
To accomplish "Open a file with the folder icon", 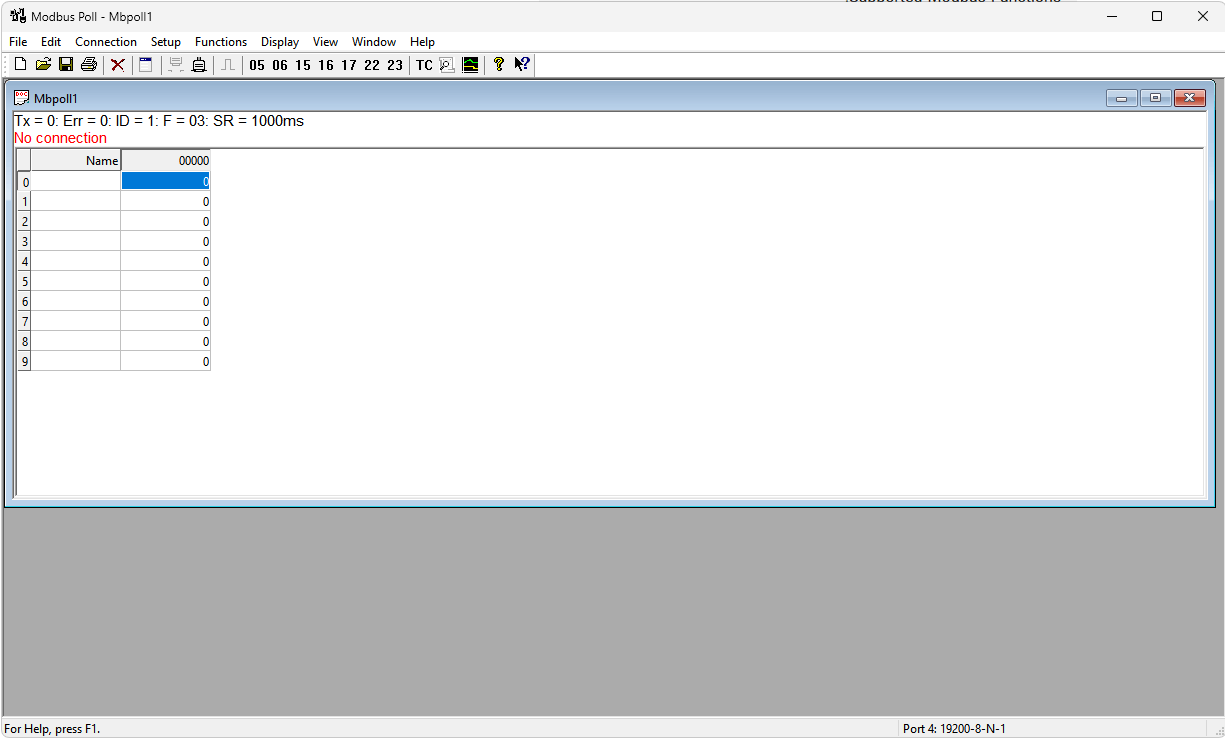I will [43, 65].
